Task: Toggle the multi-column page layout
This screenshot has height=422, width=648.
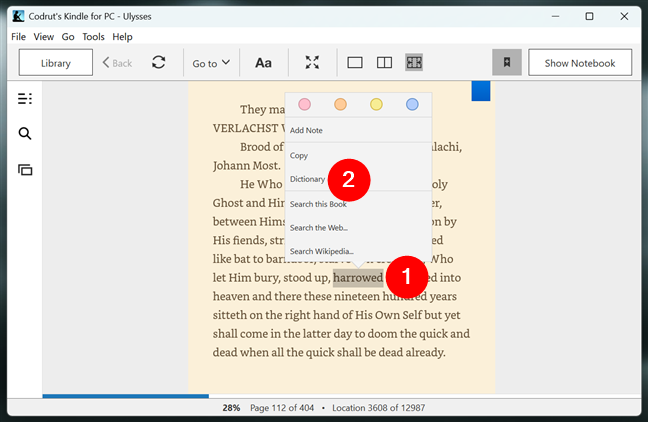Action: pyautogui.click(x=413, y=63)
